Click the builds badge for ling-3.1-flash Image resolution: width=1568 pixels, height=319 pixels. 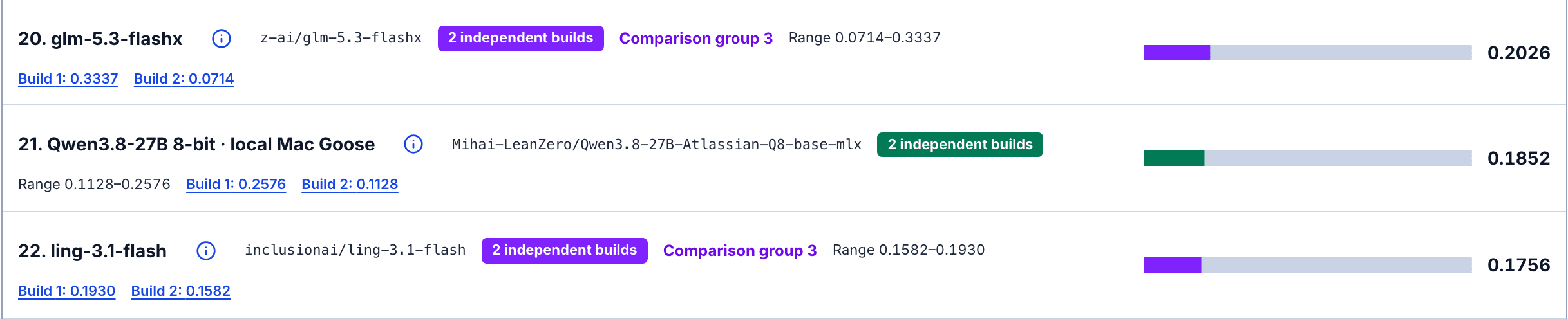tap(565, 250)
